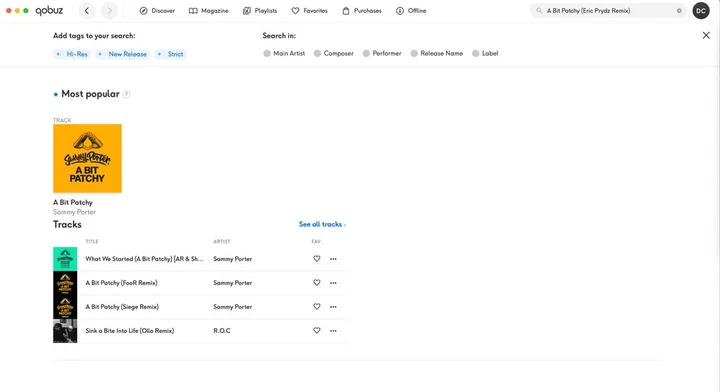Open the A Bit Patchy track title link
Screen dimensions: 720x392
click(73, 202)
